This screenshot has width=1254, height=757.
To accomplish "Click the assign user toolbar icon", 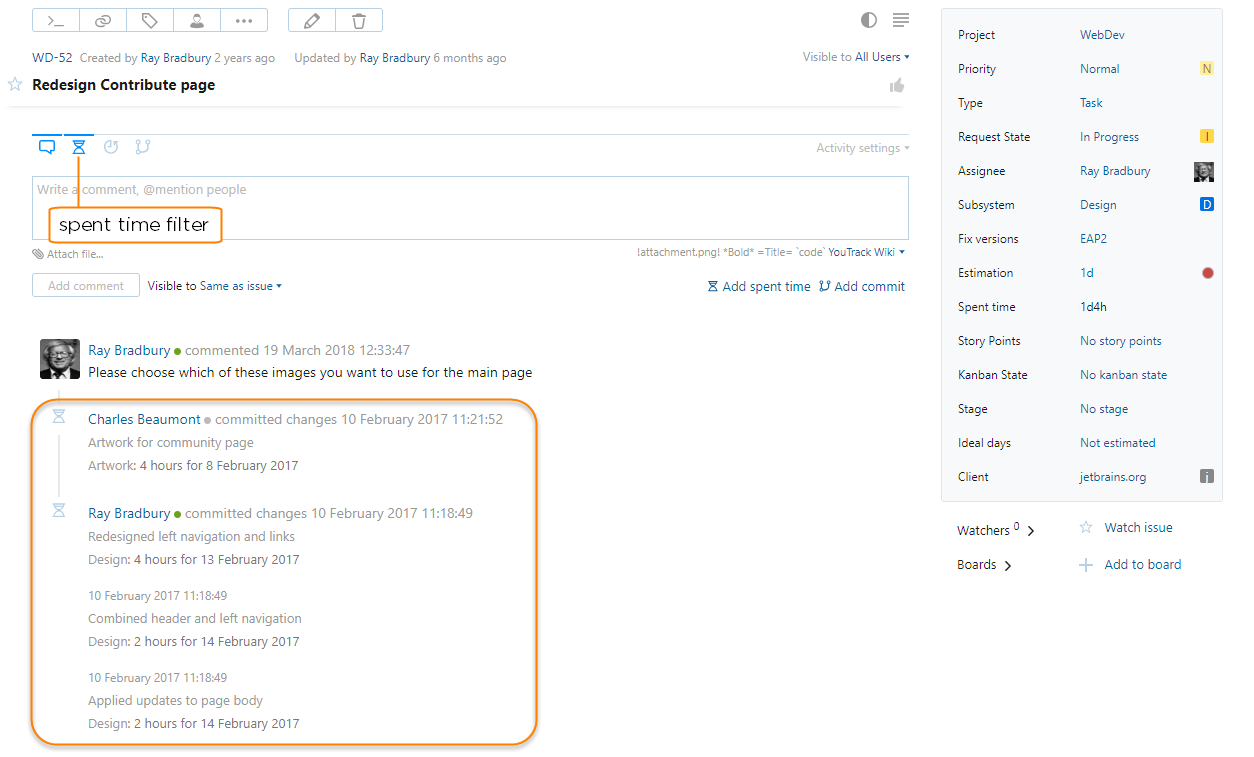I will tap(197, 20).
